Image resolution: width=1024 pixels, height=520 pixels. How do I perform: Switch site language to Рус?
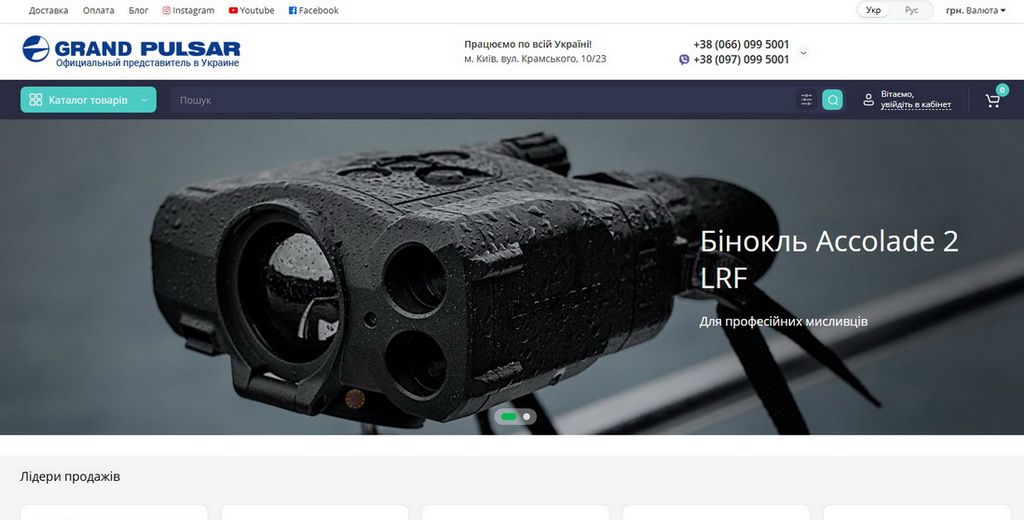point(911,10)
